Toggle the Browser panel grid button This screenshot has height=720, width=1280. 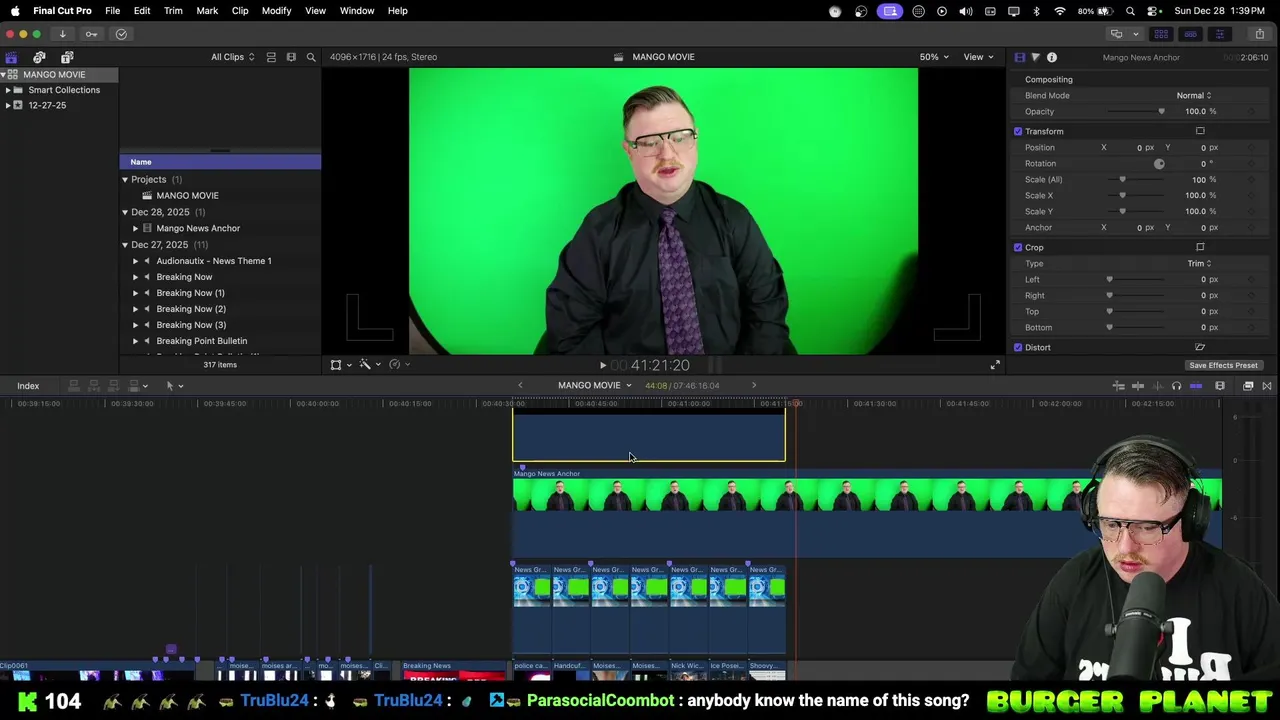click(x=1161, y=34)
